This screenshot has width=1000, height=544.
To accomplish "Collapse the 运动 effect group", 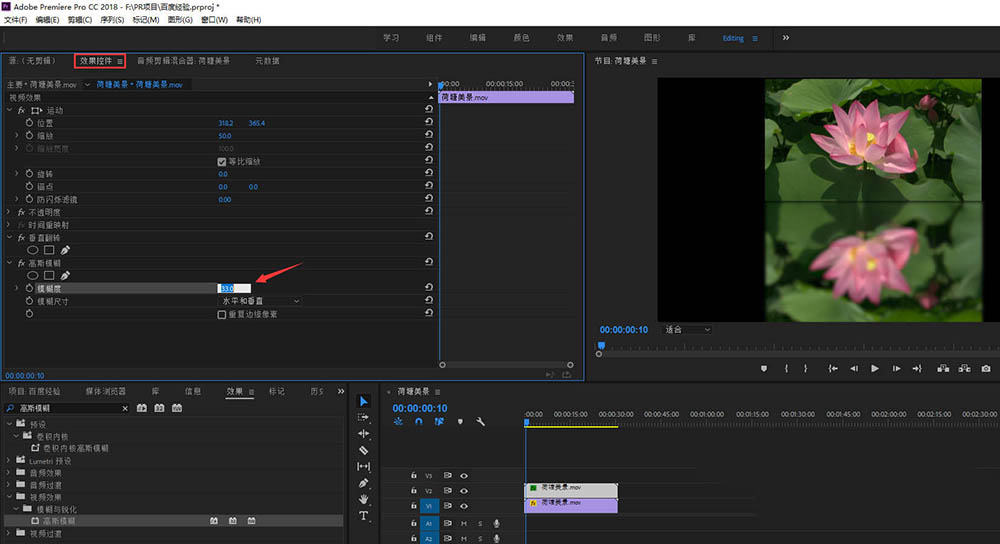I will click(x=10, y=110).
